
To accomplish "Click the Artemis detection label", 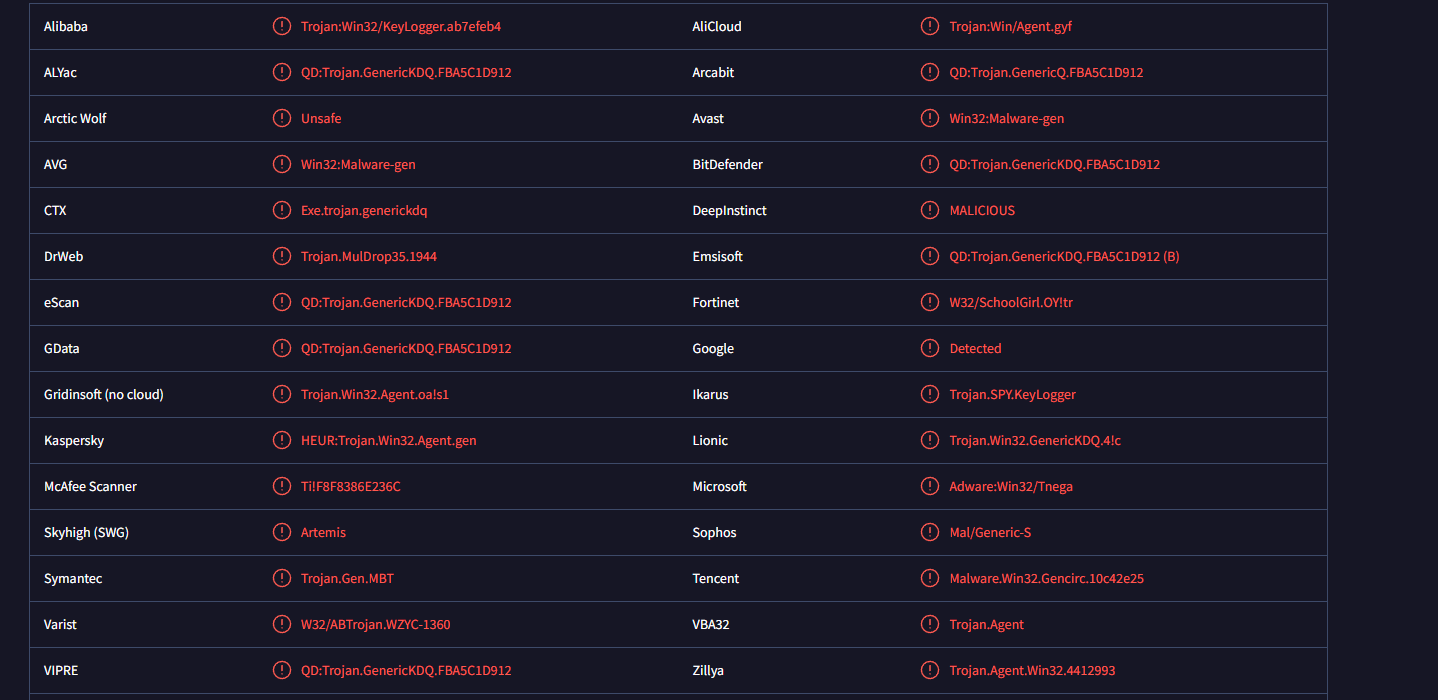I will click(323, 532).
